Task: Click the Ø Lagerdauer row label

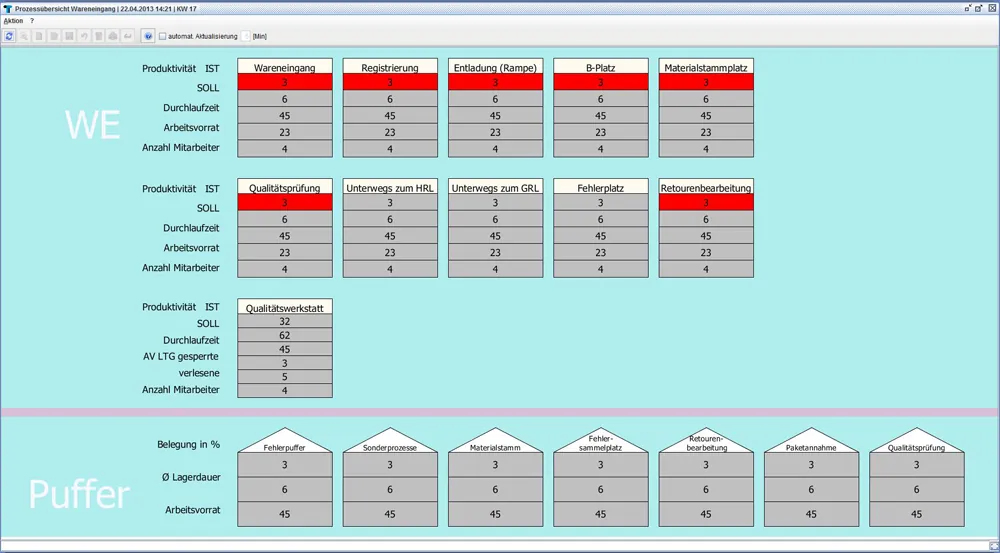Action: [x=193, y=477]
